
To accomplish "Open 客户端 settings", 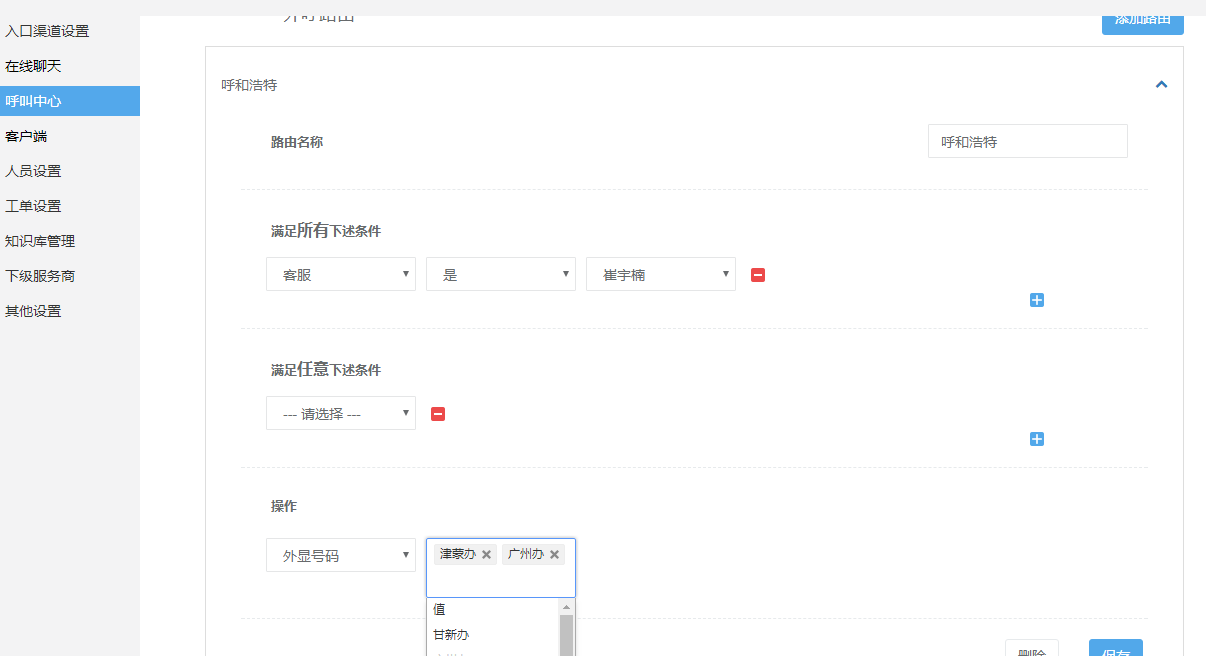I will click(x=26, y=136).
